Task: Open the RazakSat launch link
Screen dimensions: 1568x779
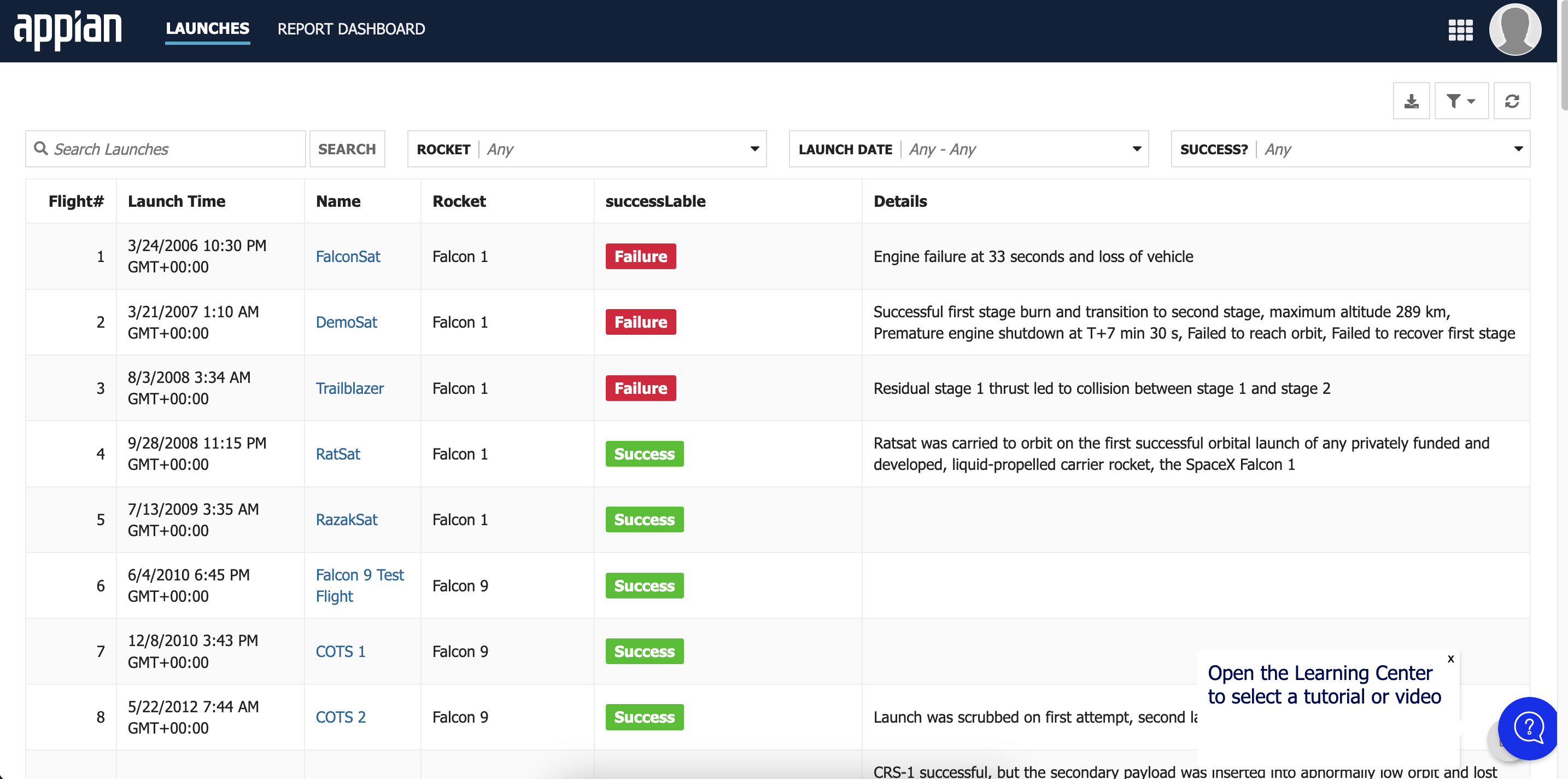Action: pyautogui.click(x=346, y=520)
